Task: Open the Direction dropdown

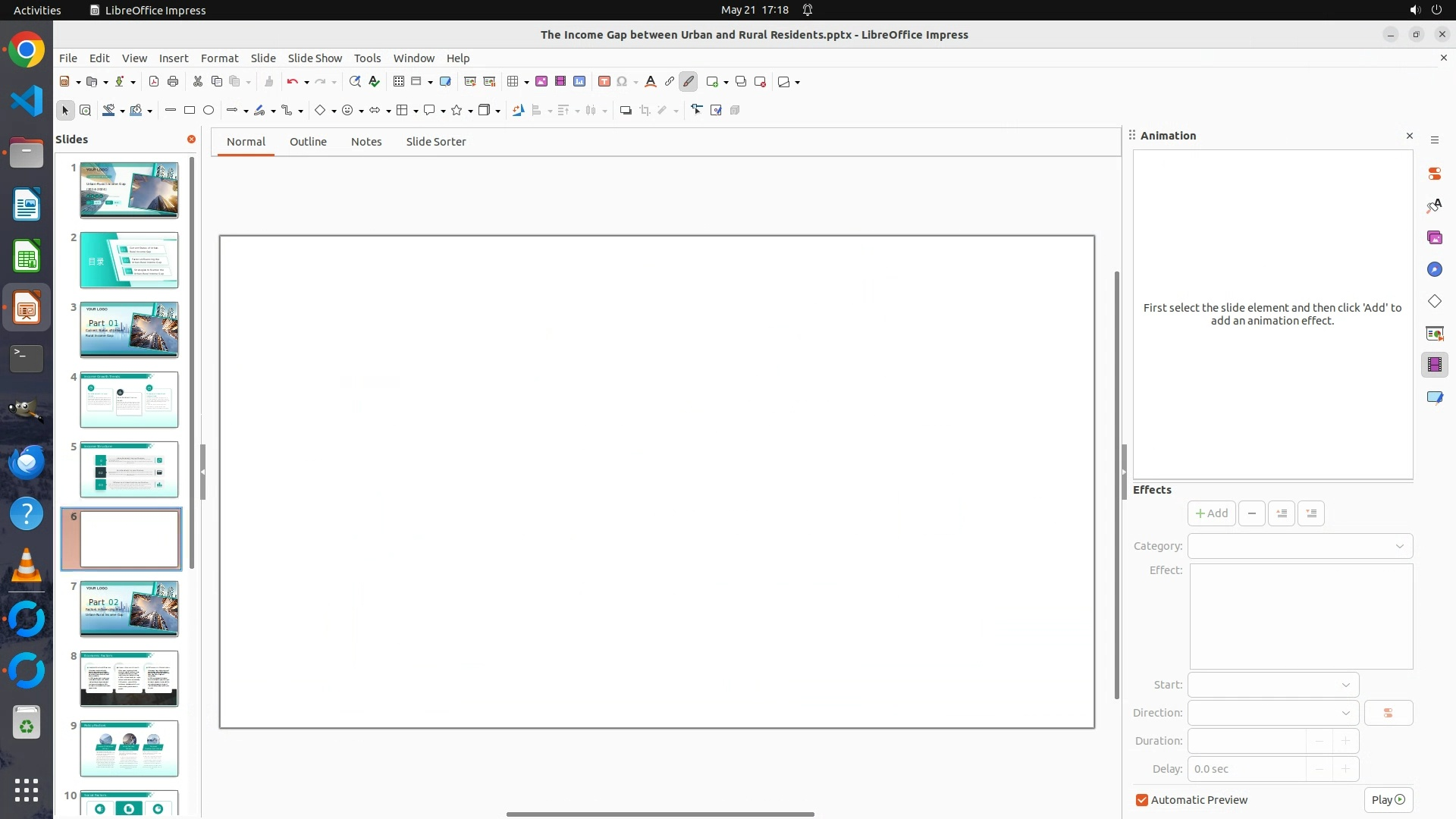Action: click(1273, 713)
